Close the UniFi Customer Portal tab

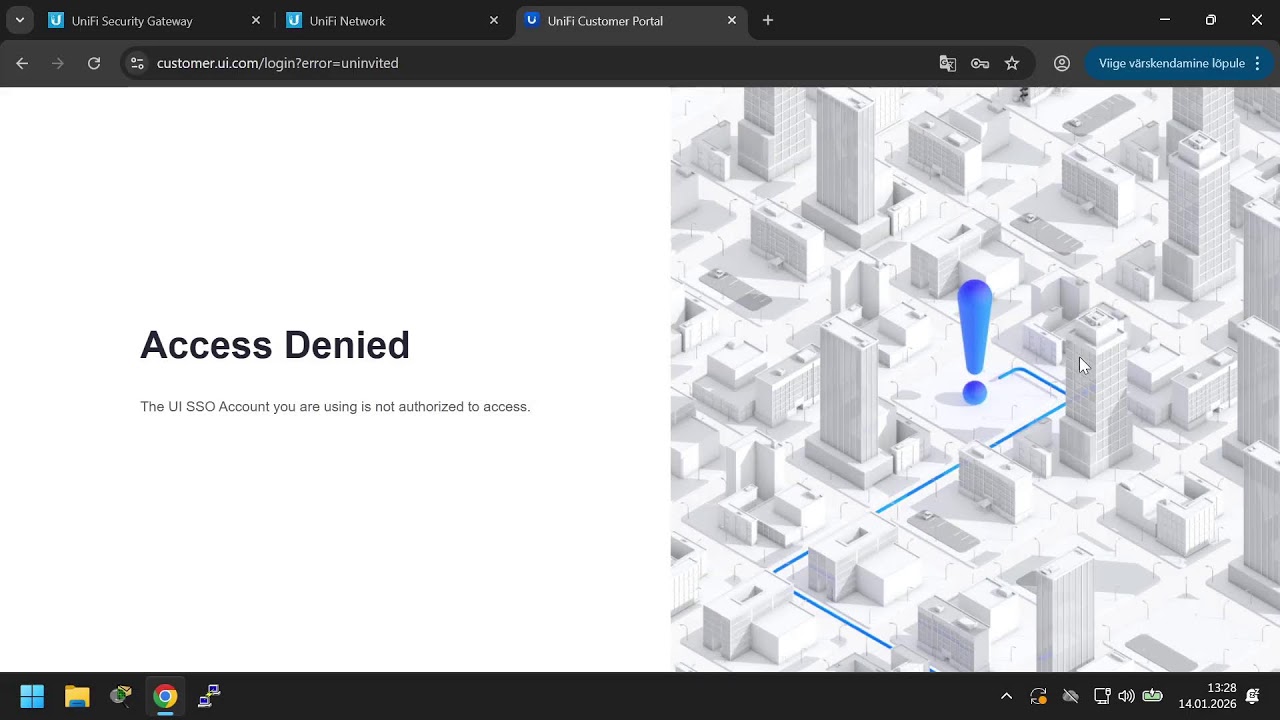(x=732, y=20)
